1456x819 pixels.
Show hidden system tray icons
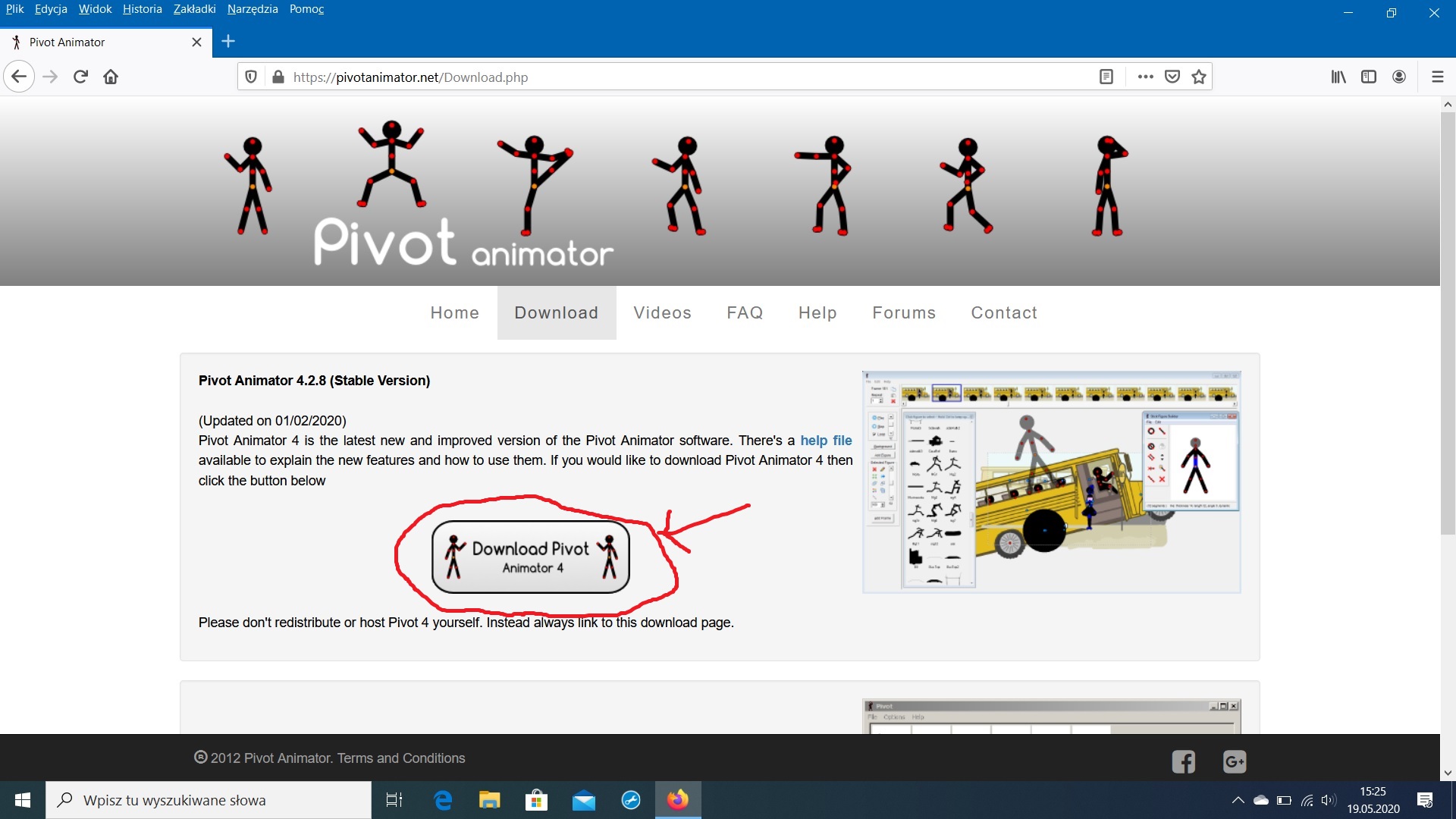pyautogui.click(x=1238, y=800)
